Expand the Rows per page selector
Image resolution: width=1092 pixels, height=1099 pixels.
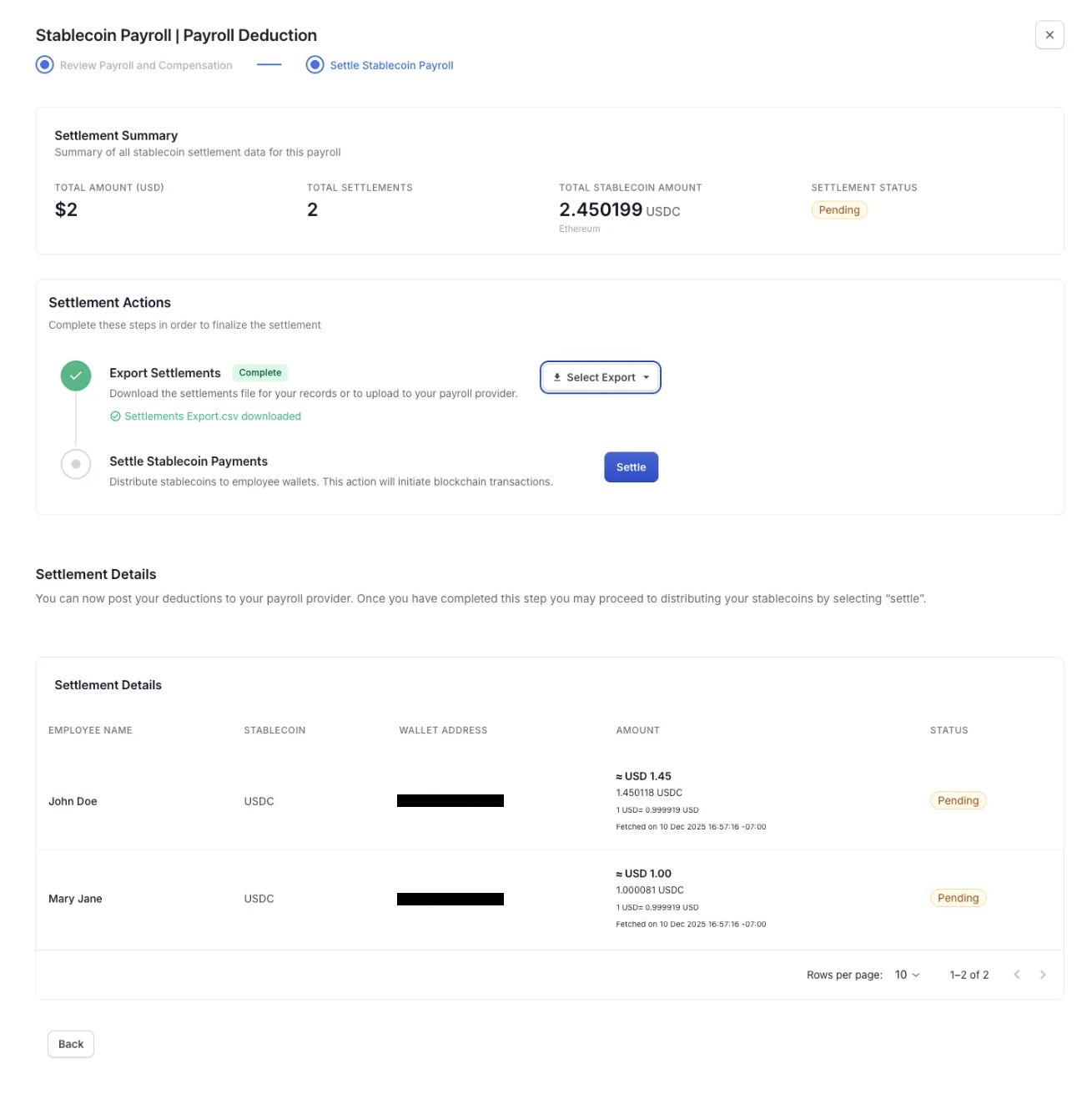coord(907,975)
